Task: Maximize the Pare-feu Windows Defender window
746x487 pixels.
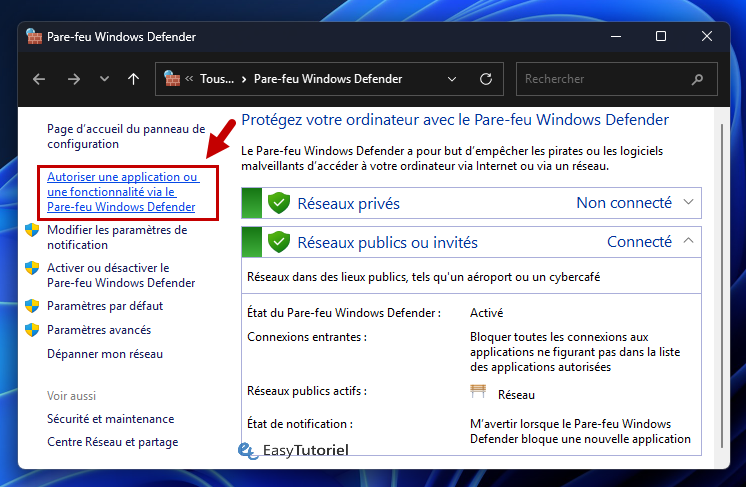Action: point(661,36)
